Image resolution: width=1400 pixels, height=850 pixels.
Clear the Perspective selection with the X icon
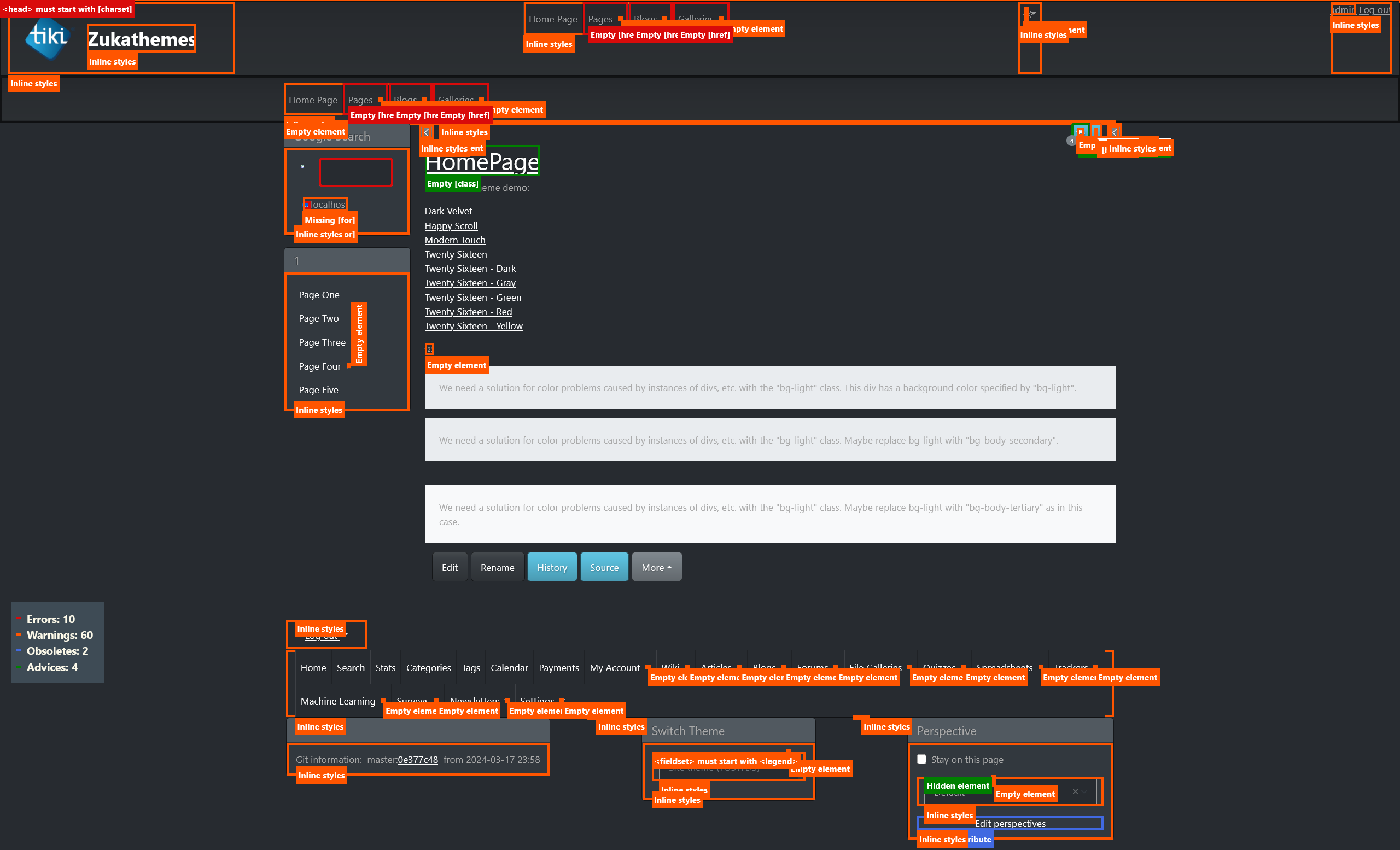1075,791
